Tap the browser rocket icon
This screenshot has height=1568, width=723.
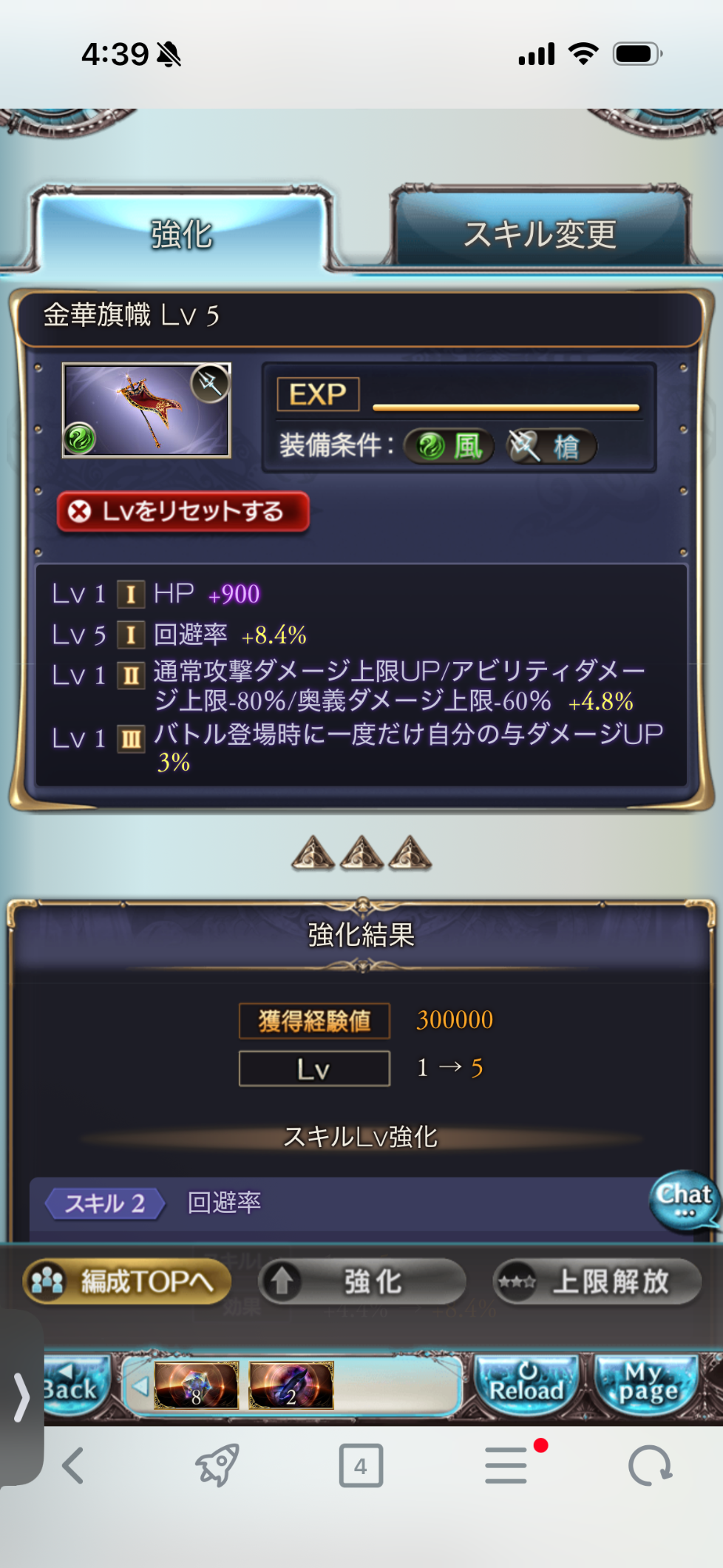click(x=217, y=1465)
